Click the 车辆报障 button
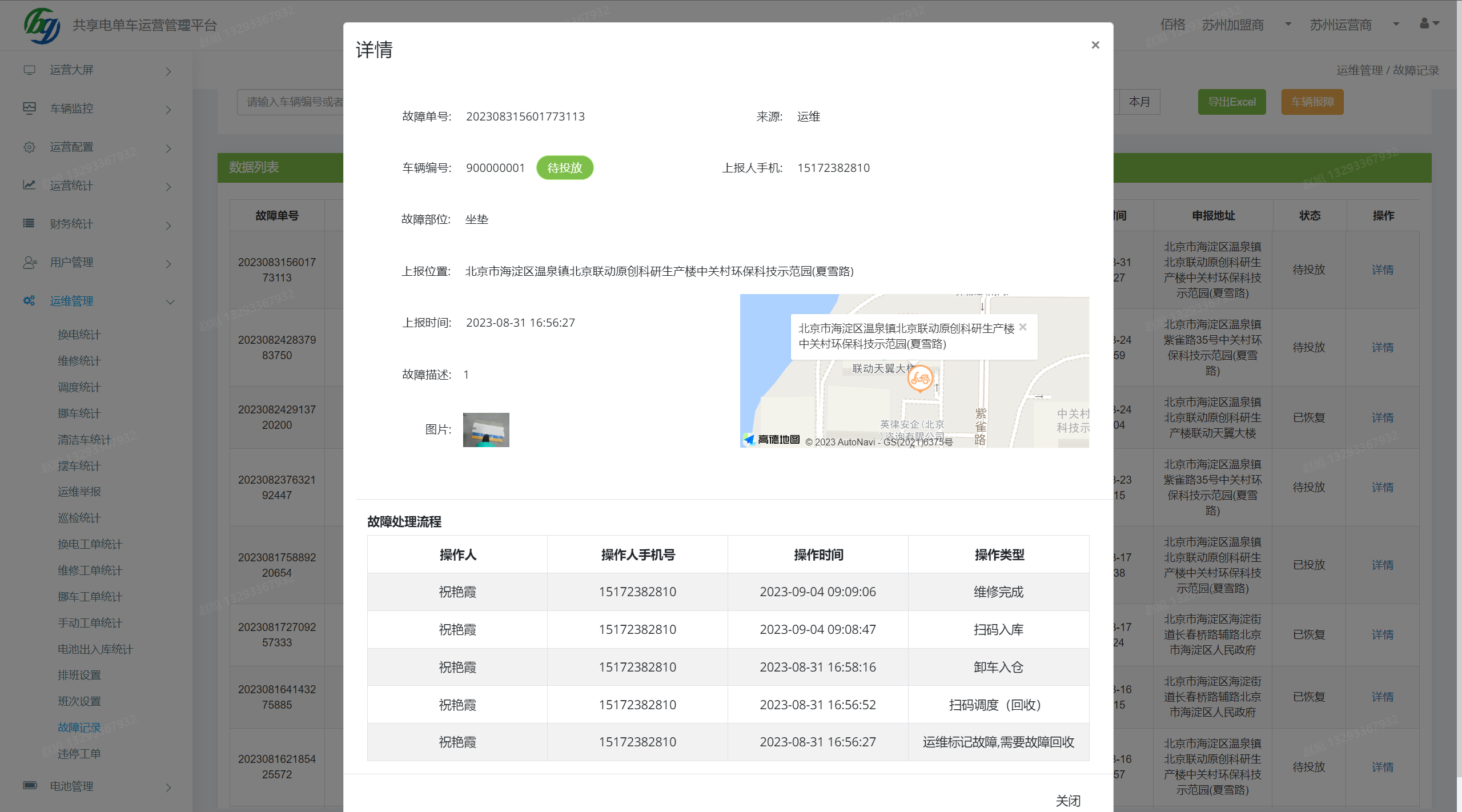The width and height of the screenshot is (1462, 812). click(1312, 101)
